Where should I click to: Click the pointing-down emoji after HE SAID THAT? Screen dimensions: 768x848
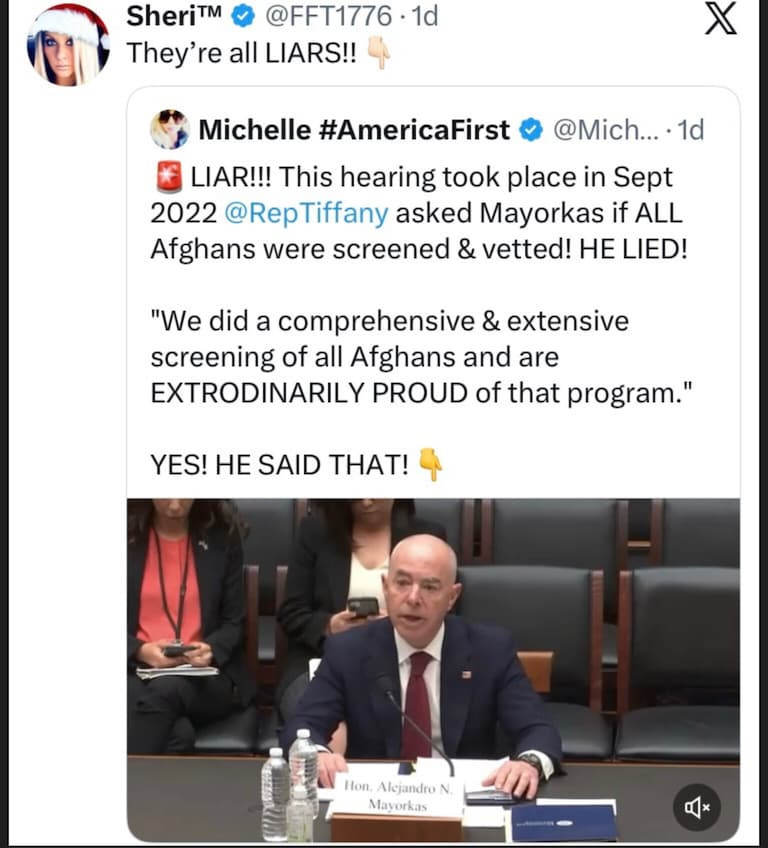tap(430, 464)
